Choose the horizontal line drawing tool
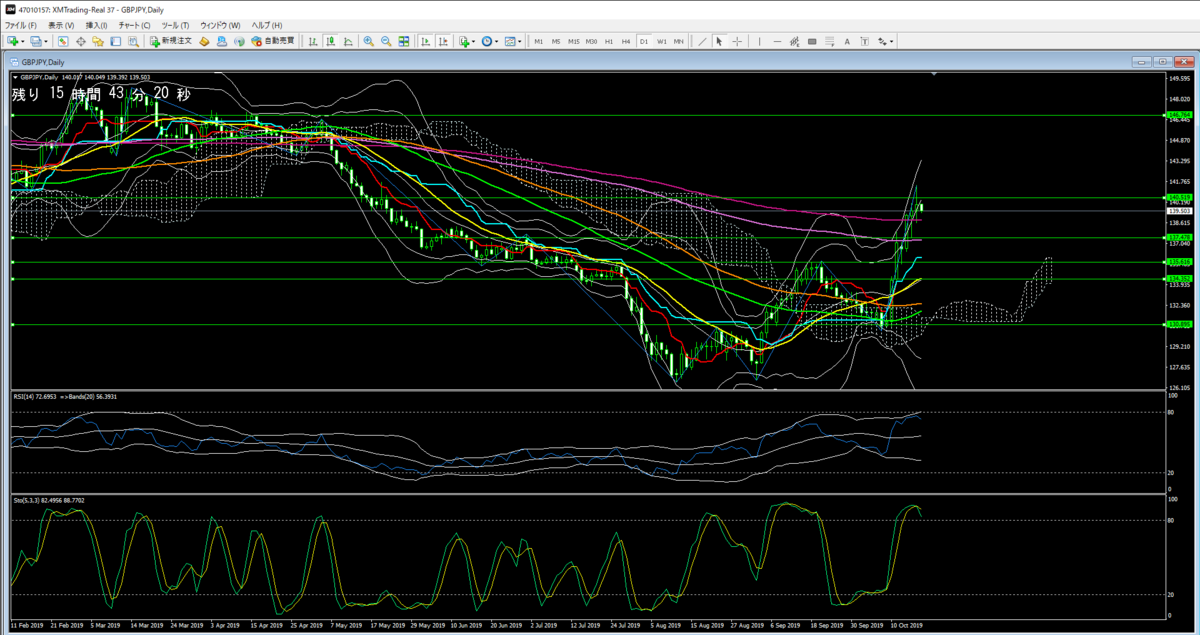Screen dimensions: 1200x635 (777, 42)
